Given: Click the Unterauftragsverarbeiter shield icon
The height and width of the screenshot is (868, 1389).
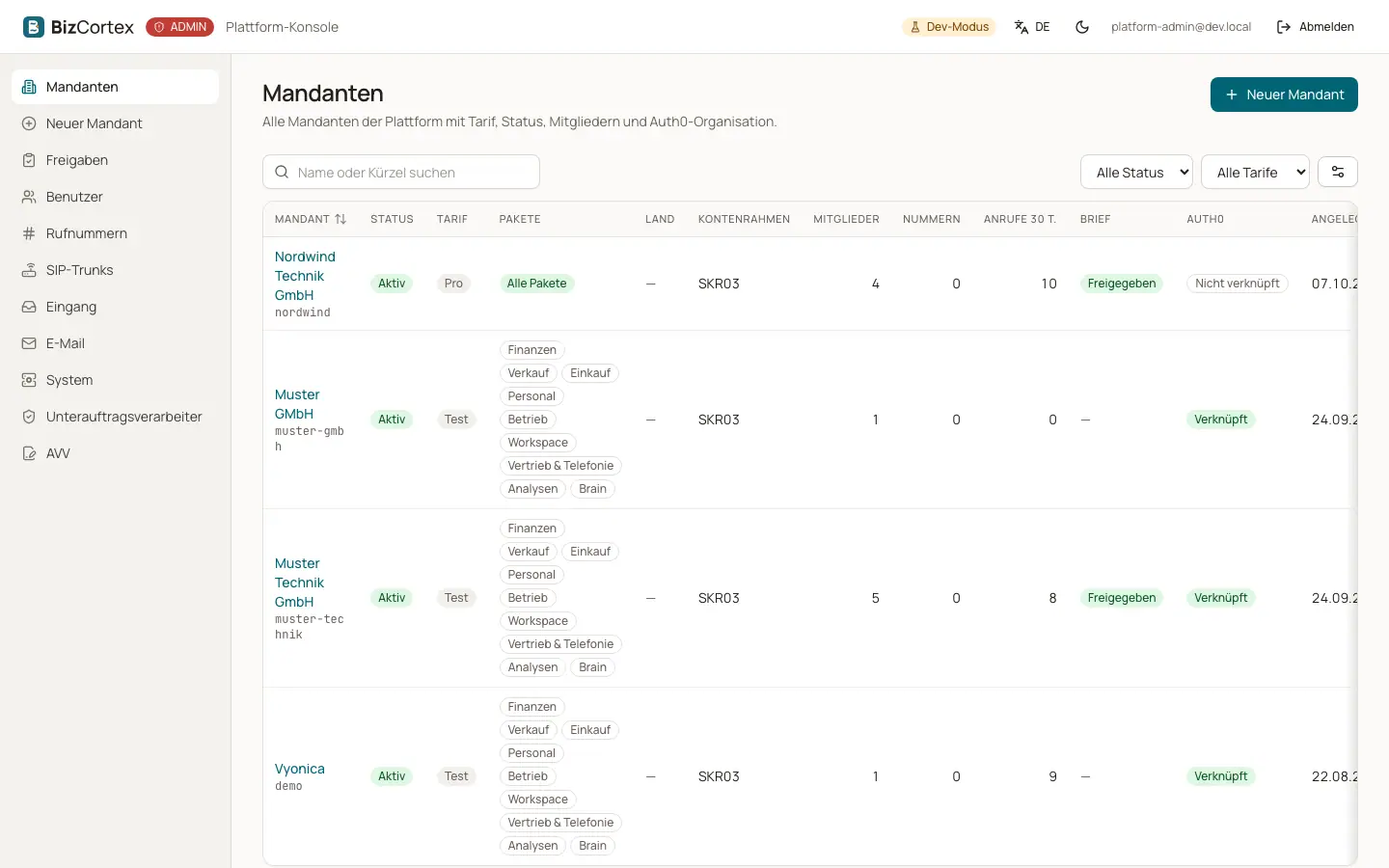Looking at the screenshot, I should 29,417.
